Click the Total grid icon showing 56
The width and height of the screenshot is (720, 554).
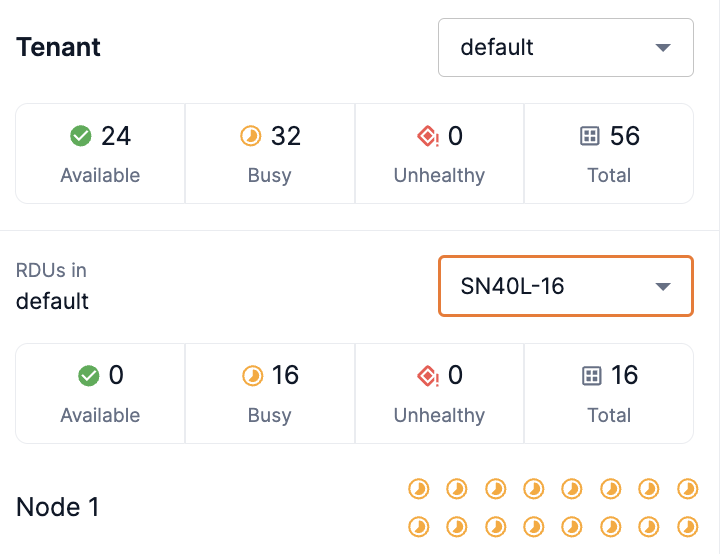point(590,135)
